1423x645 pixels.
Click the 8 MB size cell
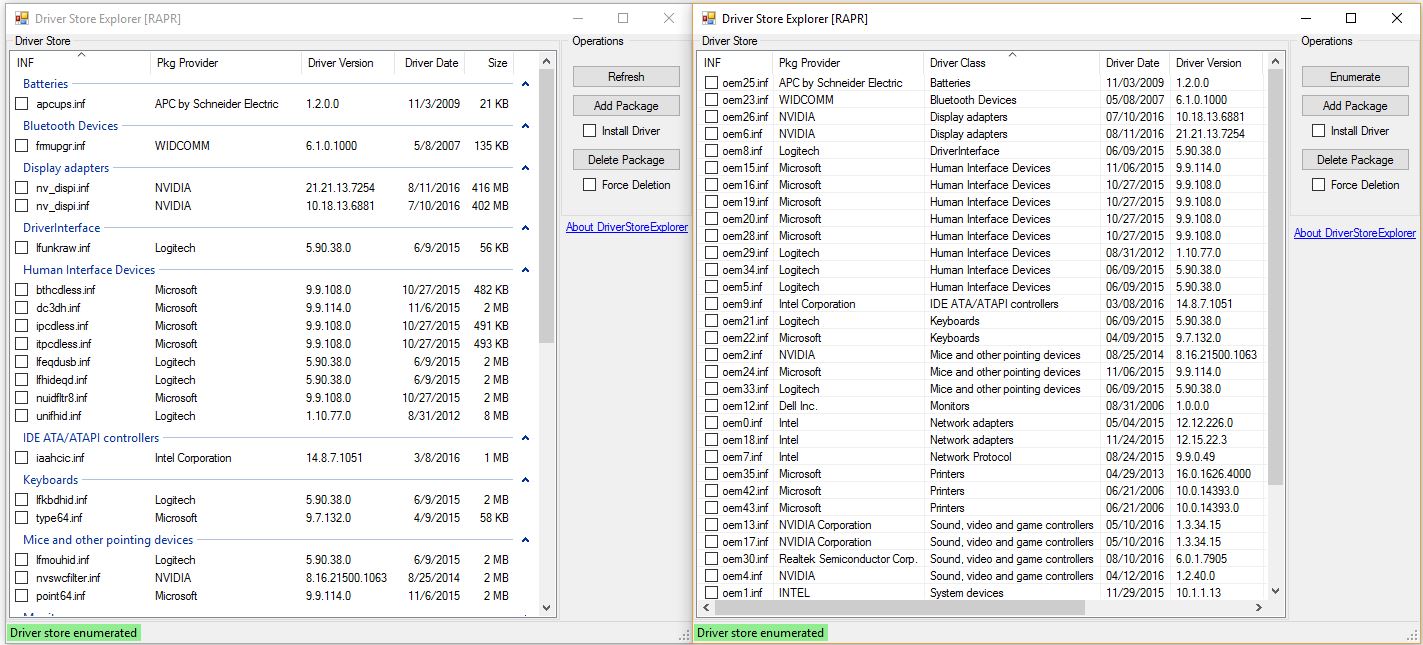click(496, 416)
